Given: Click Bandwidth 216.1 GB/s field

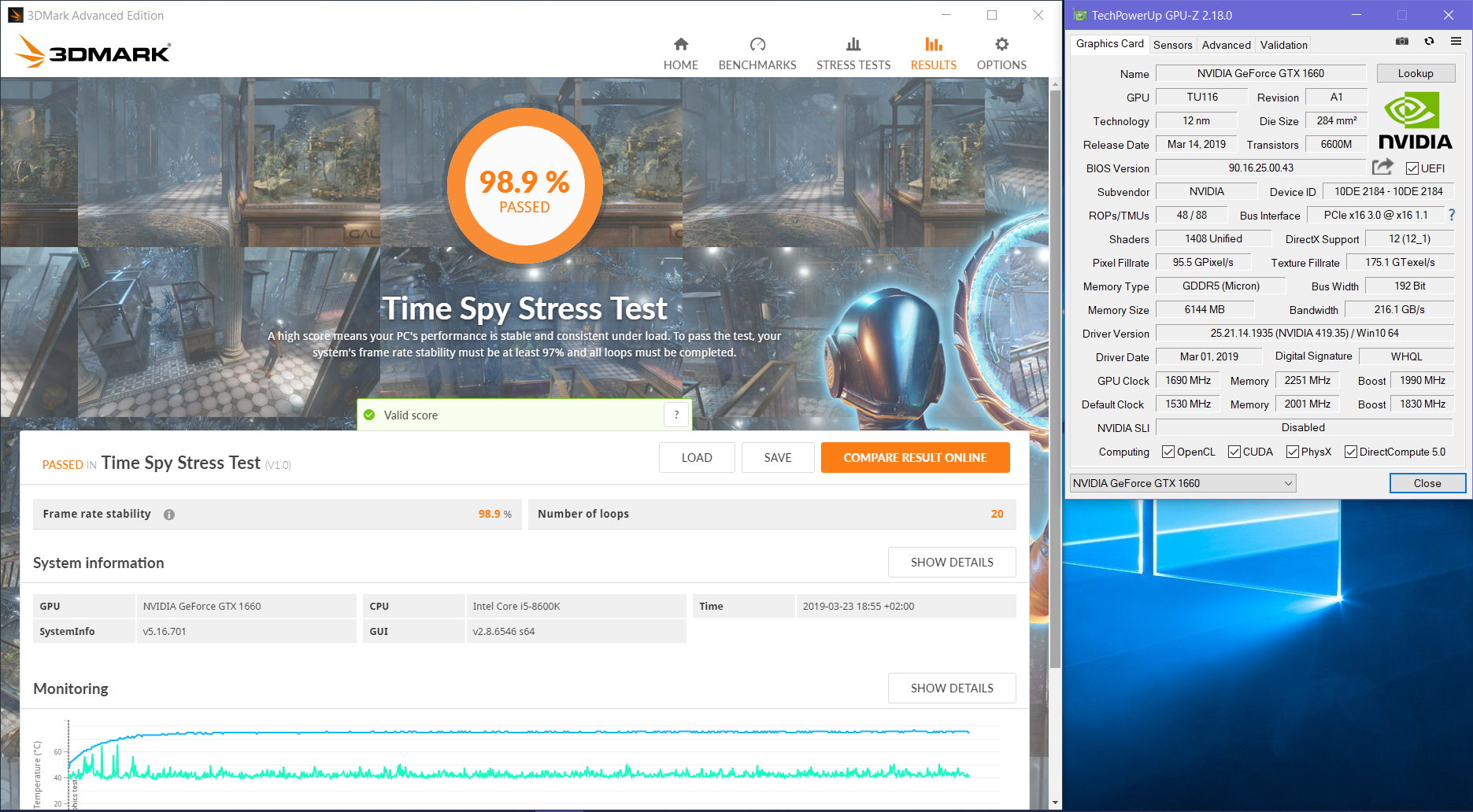Looking at the screenshot, I should pyautogui.click(x=1399, y=309).
